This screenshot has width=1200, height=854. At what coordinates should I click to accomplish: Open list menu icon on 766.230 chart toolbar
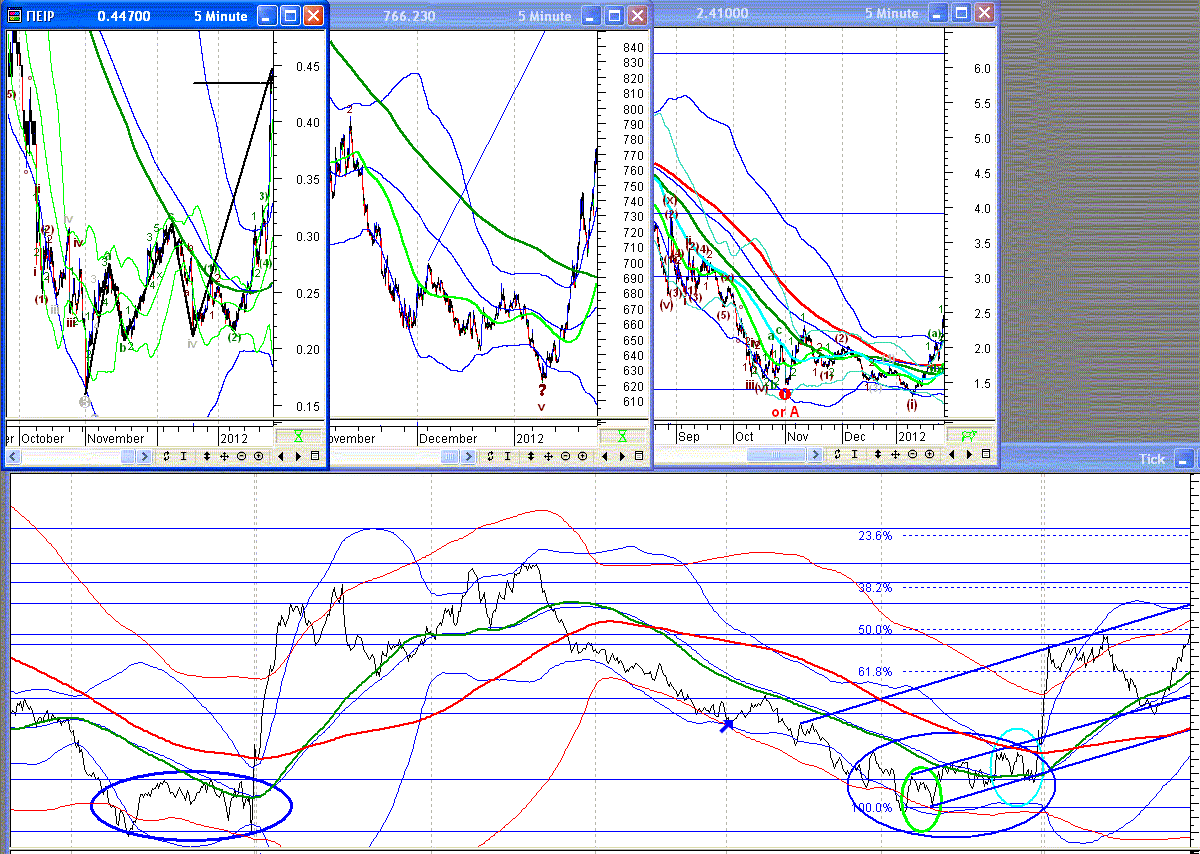tap(639, 457)
